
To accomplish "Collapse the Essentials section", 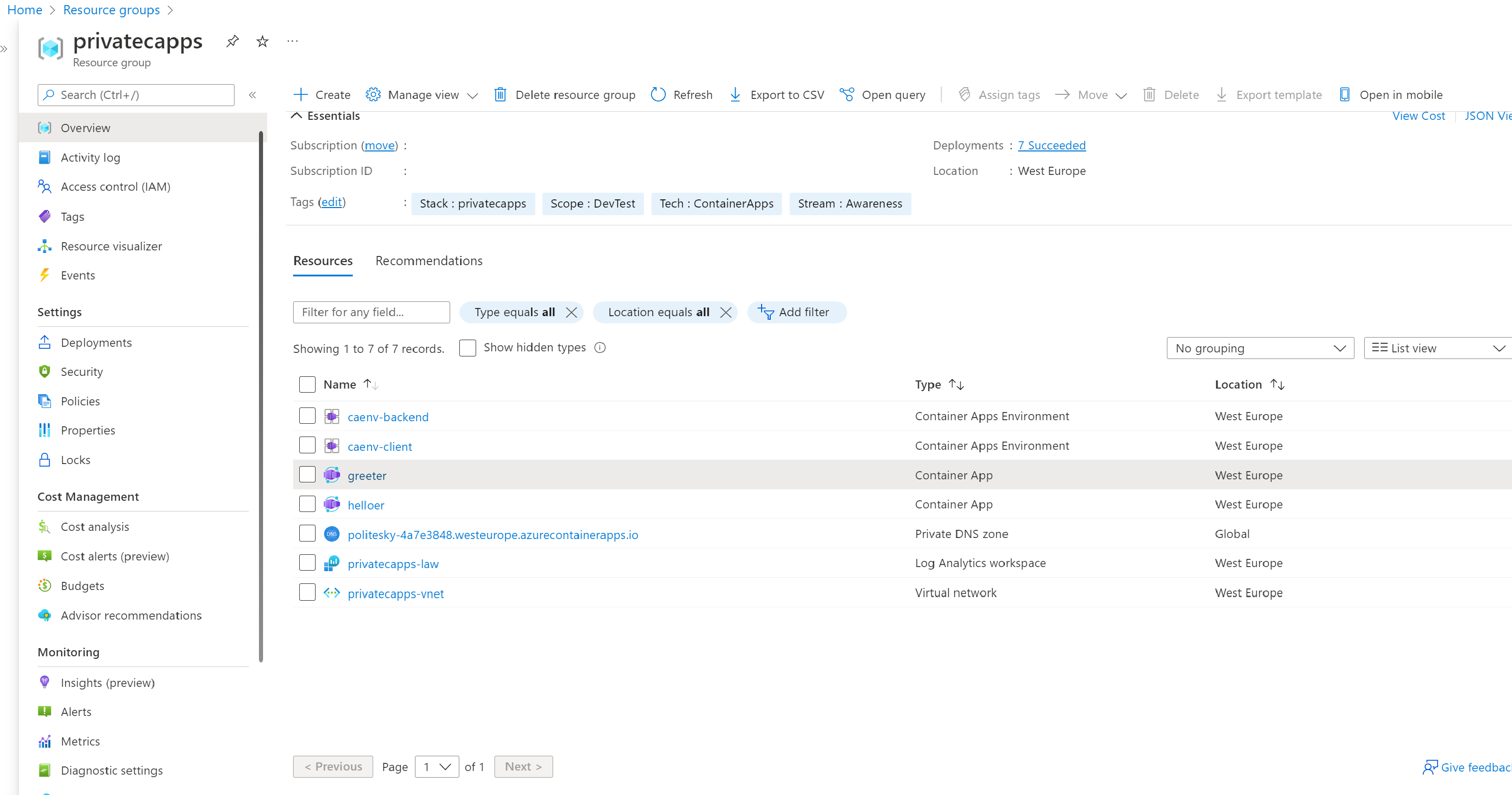I will point(297,116).
